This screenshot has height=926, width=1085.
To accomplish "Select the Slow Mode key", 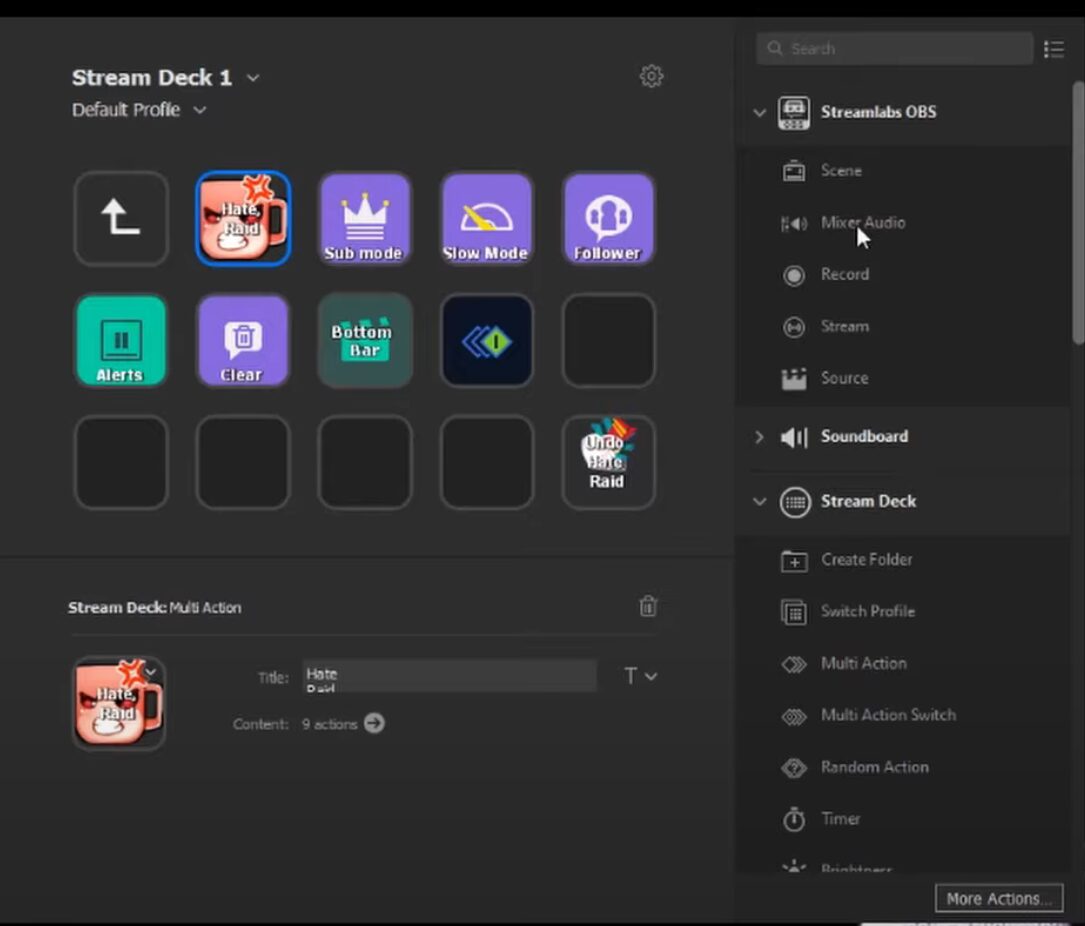I will 486,219.
